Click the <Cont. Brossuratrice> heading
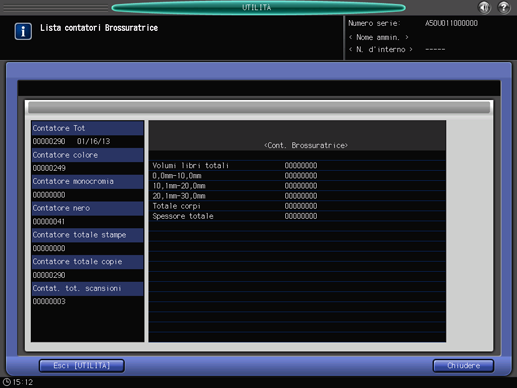 306,145
